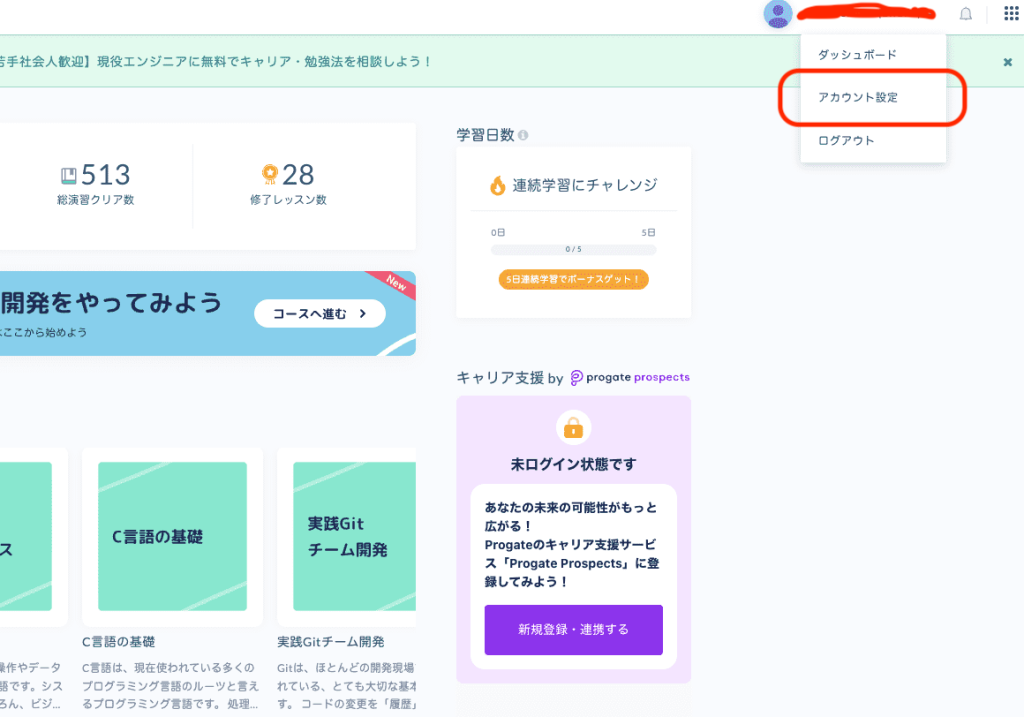Choose ログアウト from the user menu
1024x717 pixels.
pos(846,141)
